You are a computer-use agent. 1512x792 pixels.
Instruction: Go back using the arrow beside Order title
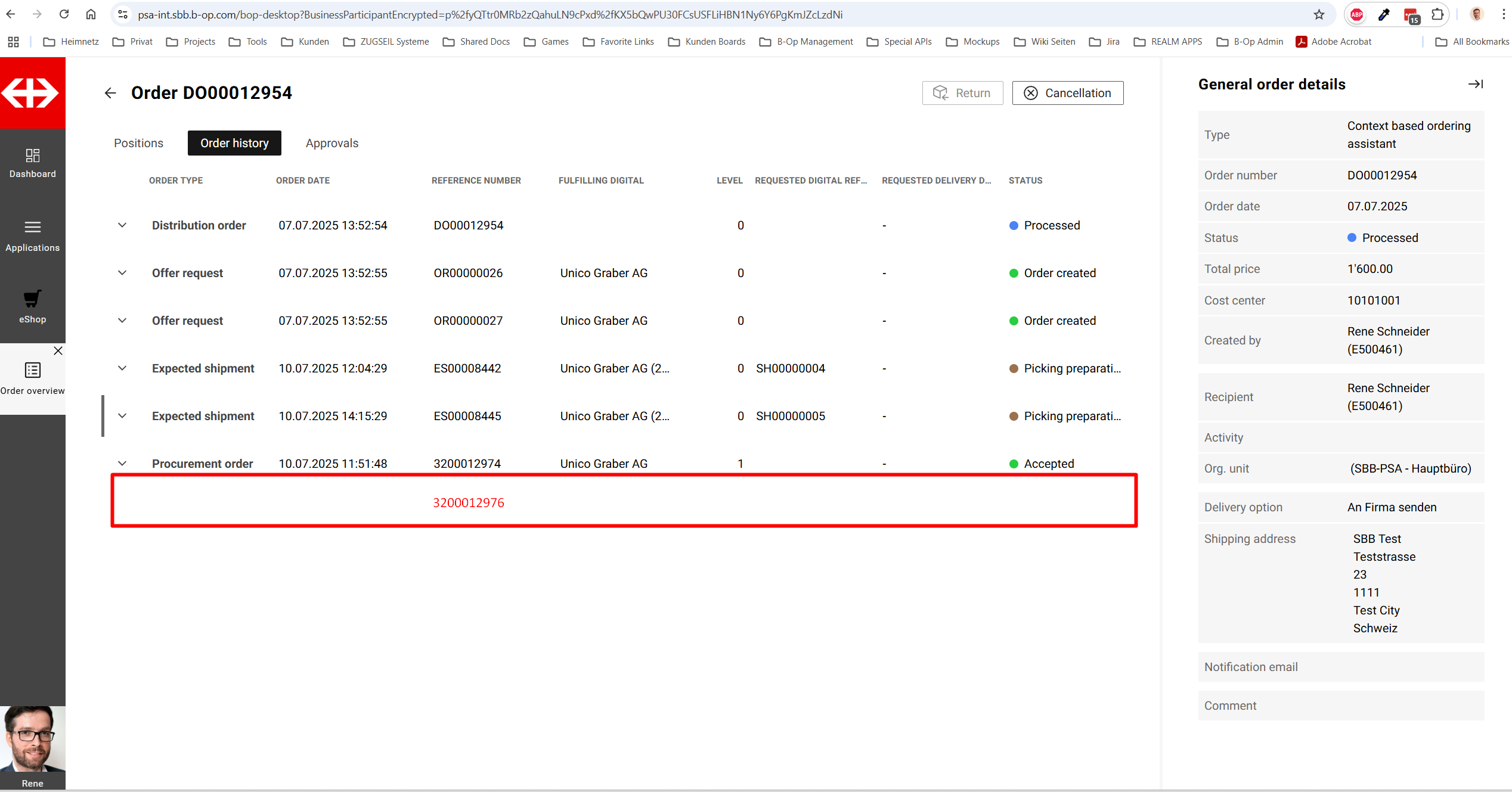pos(110,93)
